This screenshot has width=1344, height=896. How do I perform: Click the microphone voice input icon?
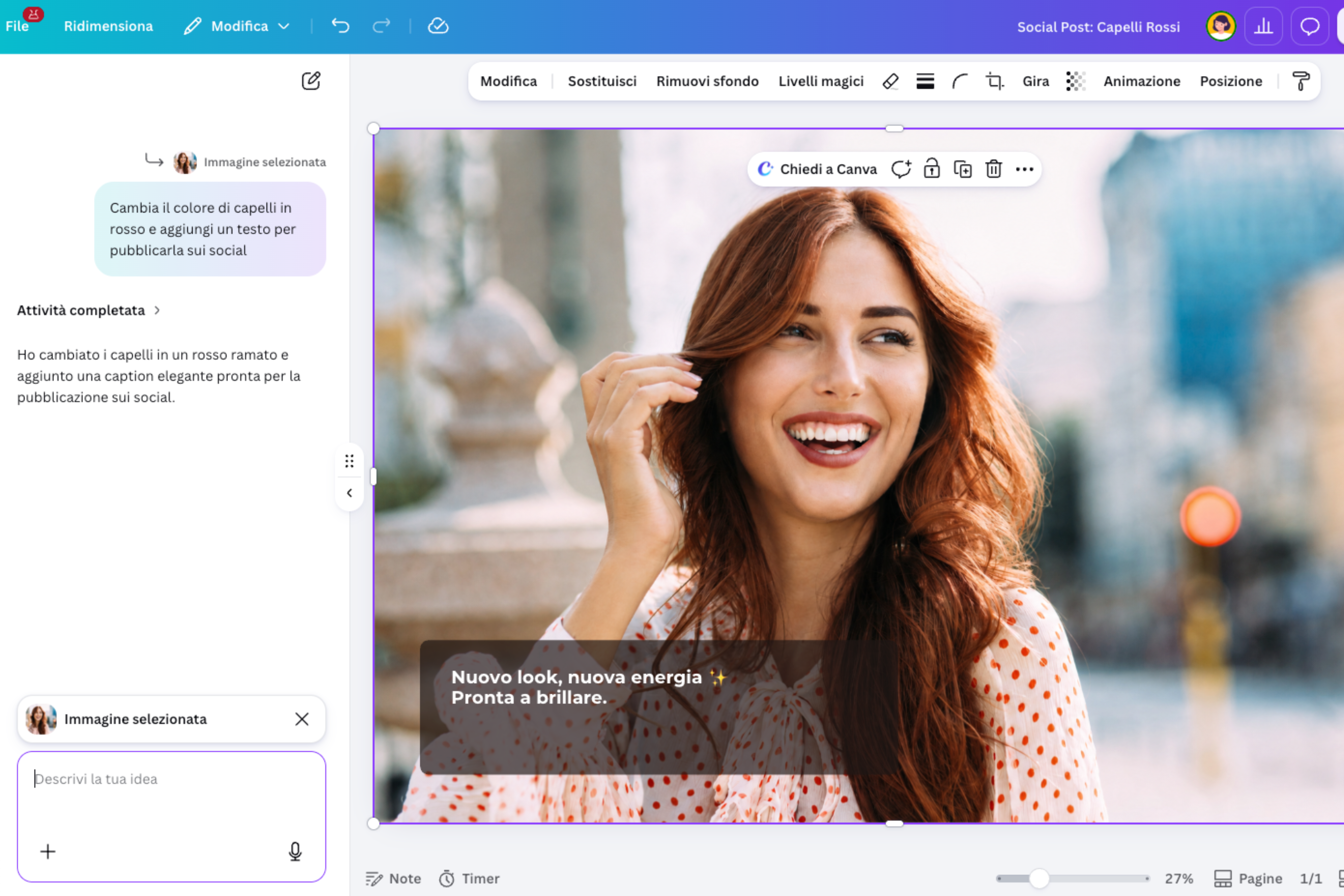click(295, 851)
